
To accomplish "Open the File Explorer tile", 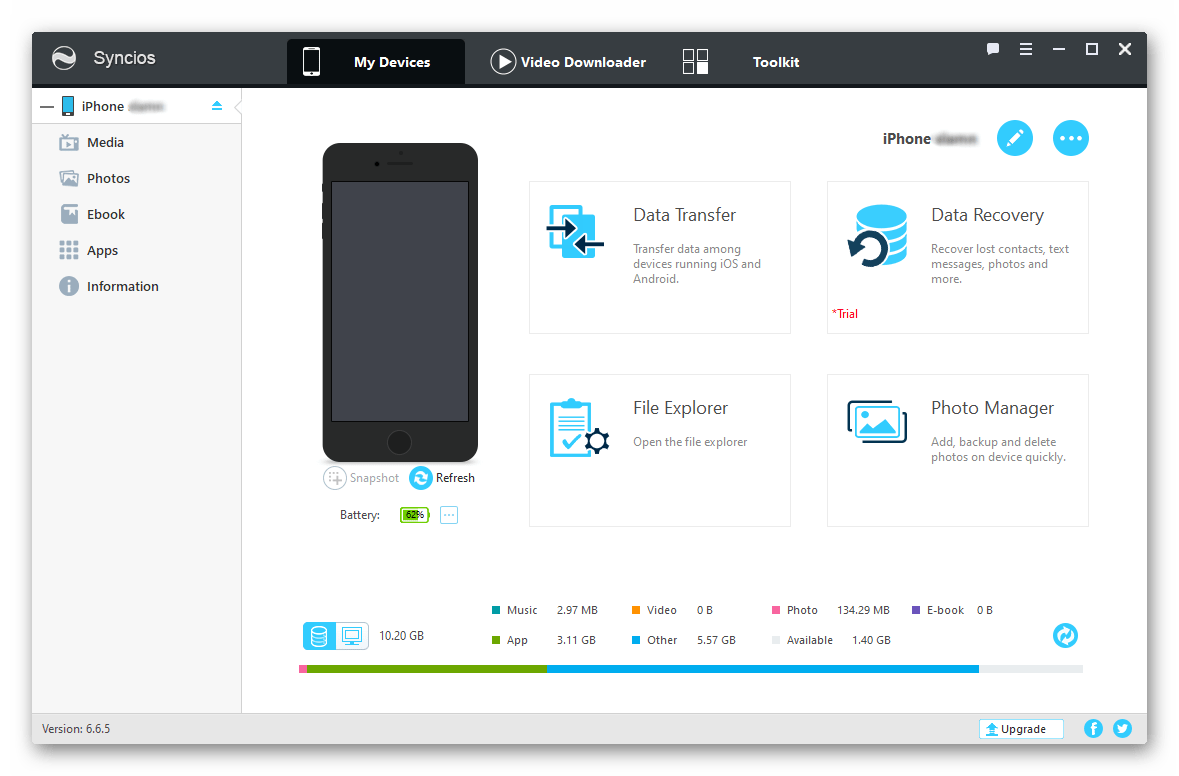I will 659,450.
